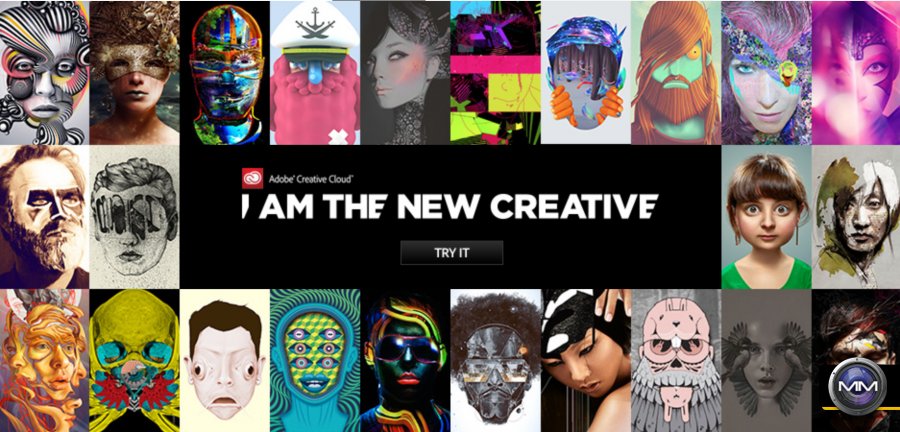Select the woman with gold lace mask
The height and width of the screenshot is (432, 900).
tap(134, 73)
